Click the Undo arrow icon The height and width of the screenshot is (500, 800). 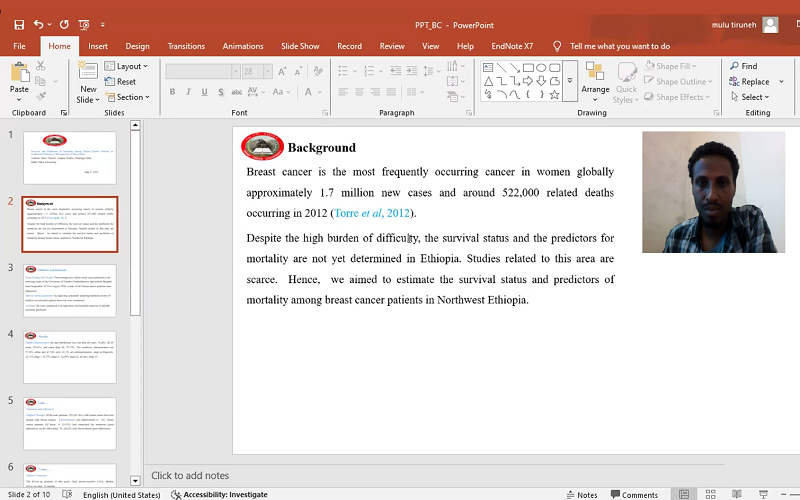click(38, 24)
